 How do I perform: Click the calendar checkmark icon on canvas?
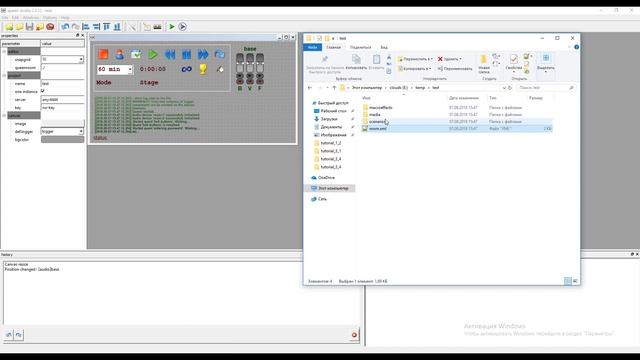[136, 54]
